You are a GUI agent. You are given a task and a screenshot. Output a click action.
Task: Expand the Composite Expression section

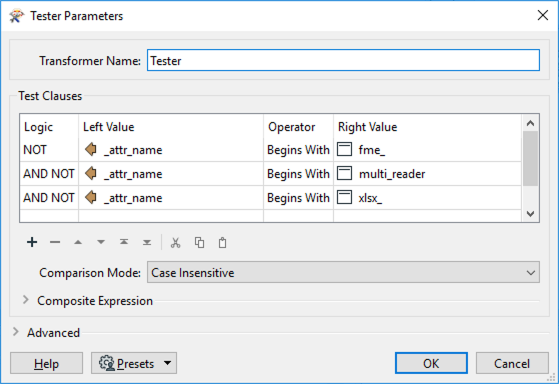pyautogui.click(x=26, y=300)
